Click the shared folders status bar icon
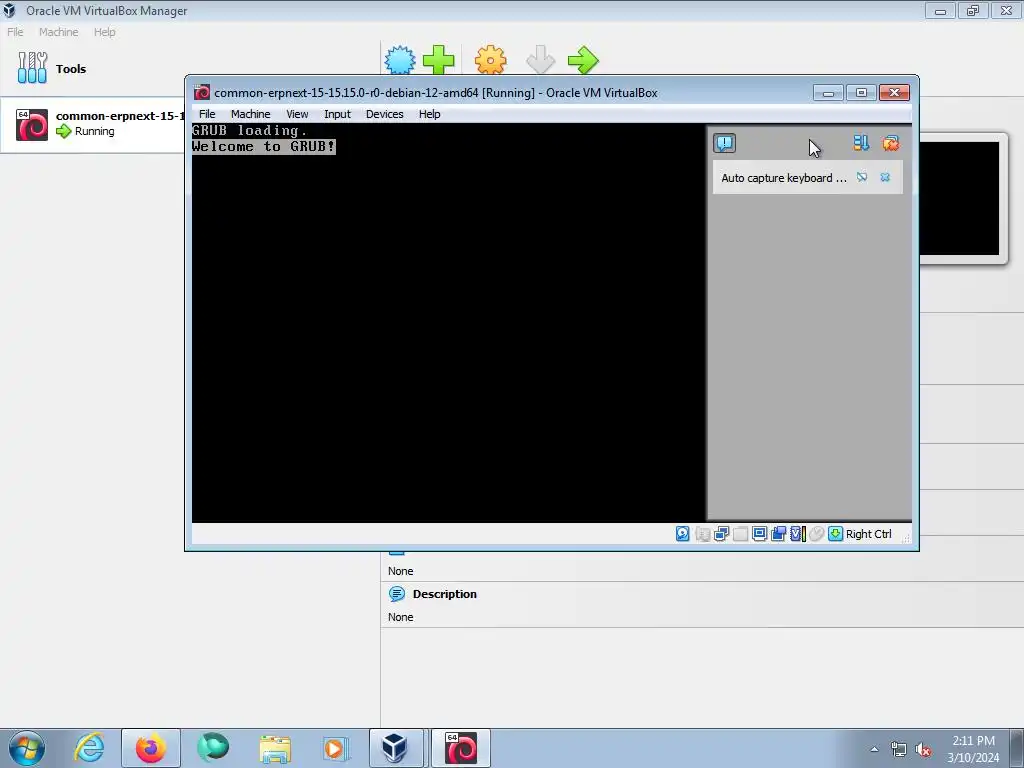This screenshot has width=1024, height=768. pos(741,534)
